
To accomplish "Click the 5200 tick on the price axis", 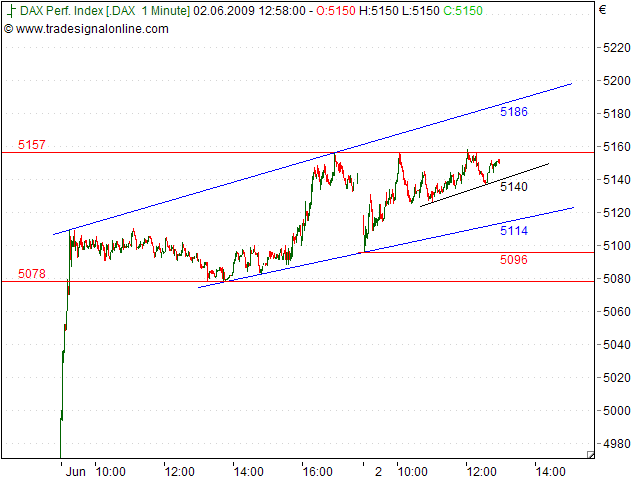I will point(615,80).
